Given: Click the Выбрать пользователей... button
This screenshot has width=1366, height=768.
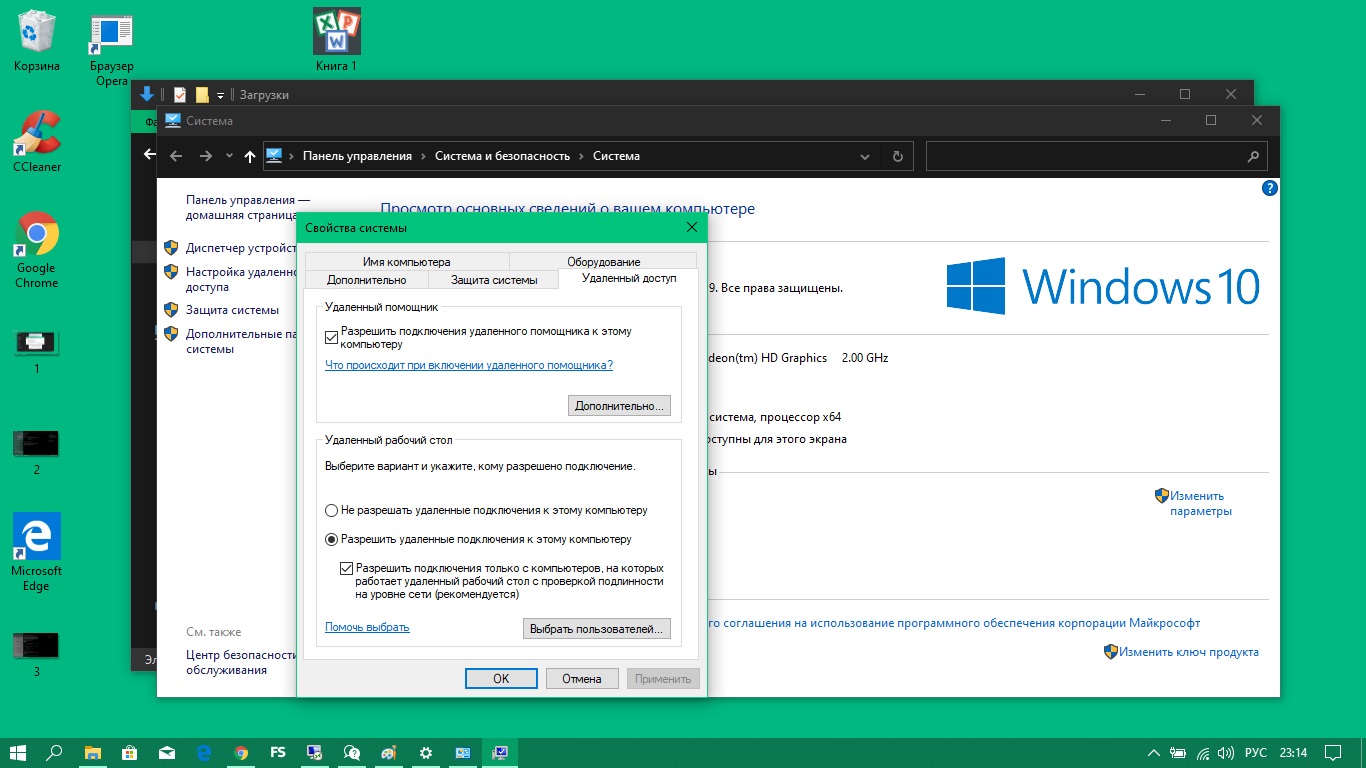Looking at the screenshot, I should [597, 629].
